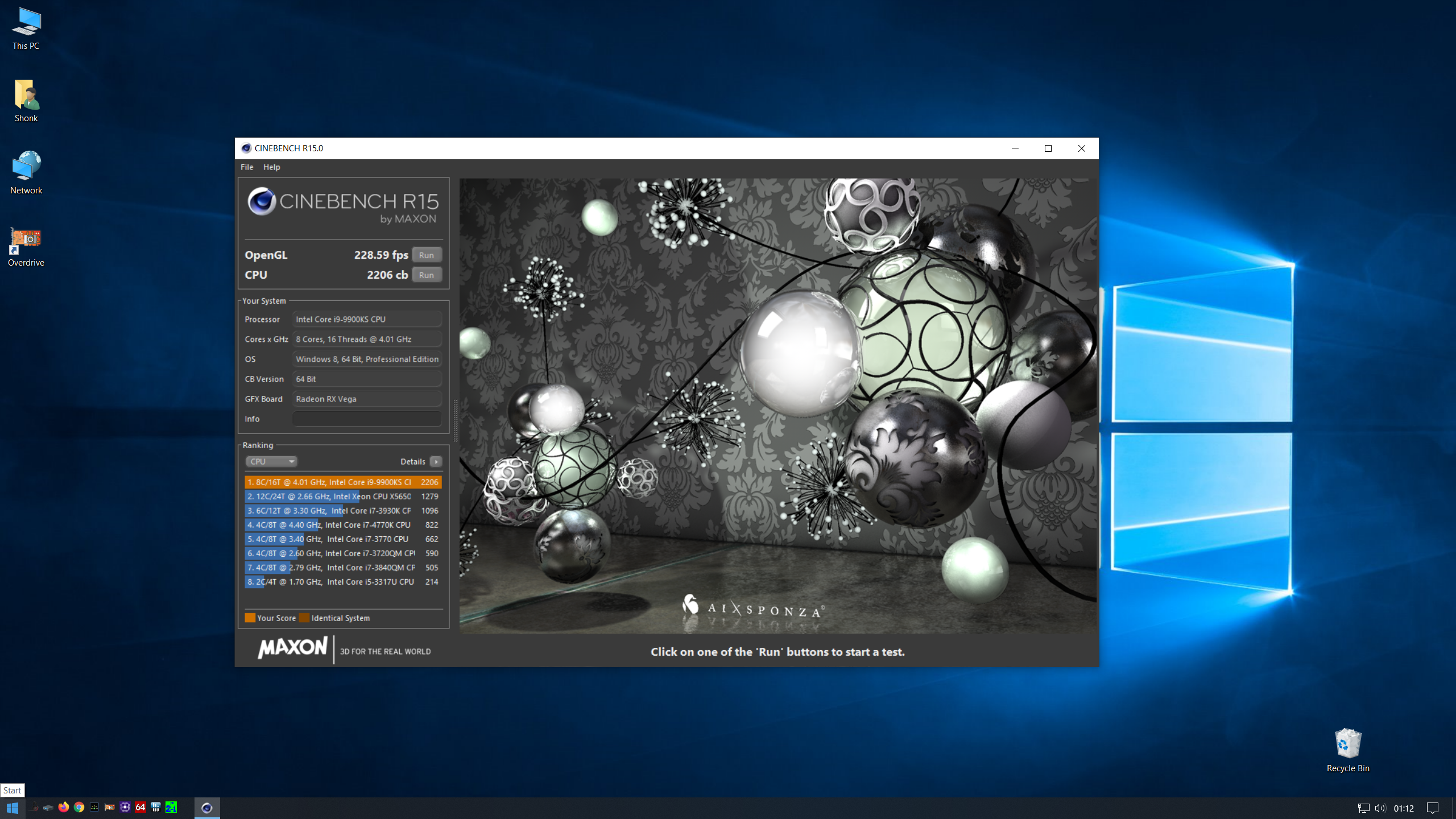1456x819 pixels.
Task: Click the headset icon in taskbar
Action: pyautogui.click(x=33, y=807)
